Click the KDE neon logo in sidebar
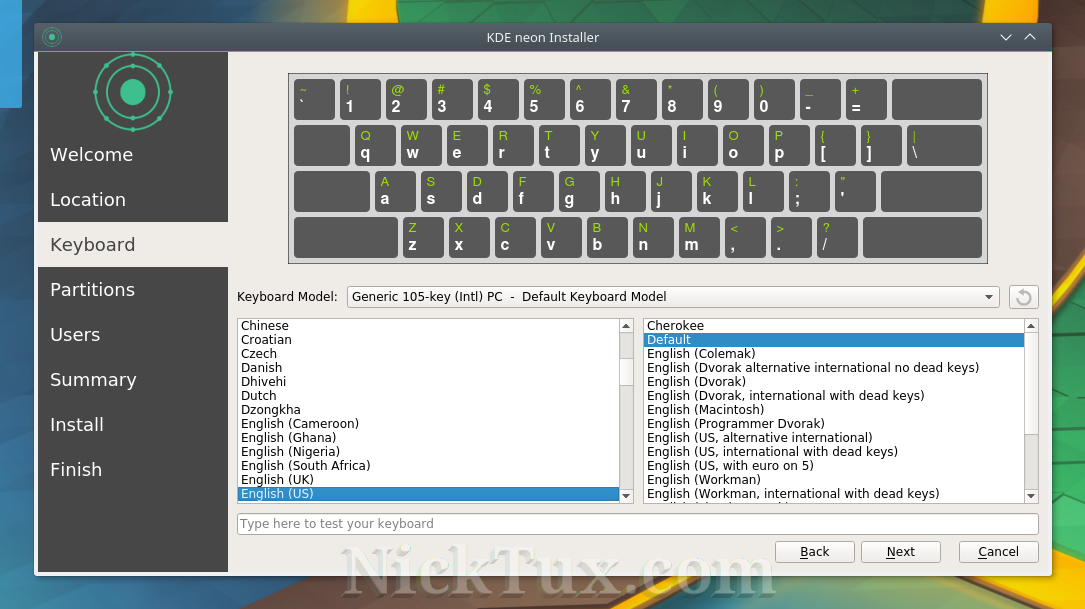This screenshot has width=1085, height=609. pyautogui.click(x=133, y=92)
